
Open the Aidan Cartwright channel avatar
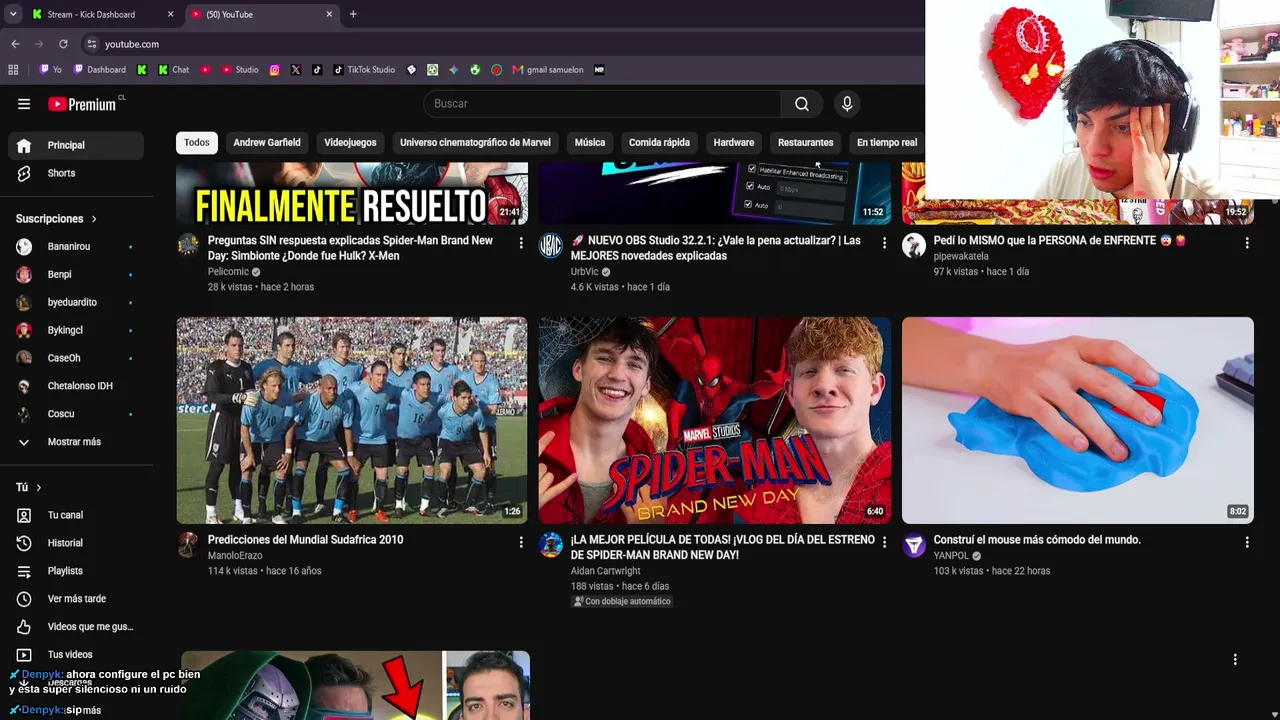[551, 544]
